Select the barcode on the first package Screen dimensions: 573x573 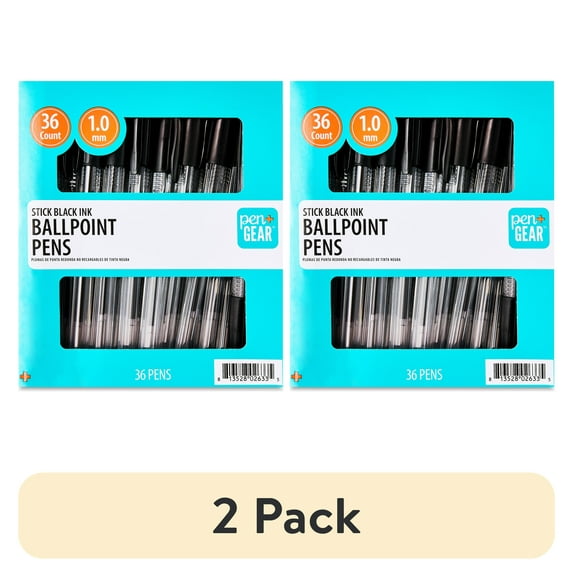248,372
